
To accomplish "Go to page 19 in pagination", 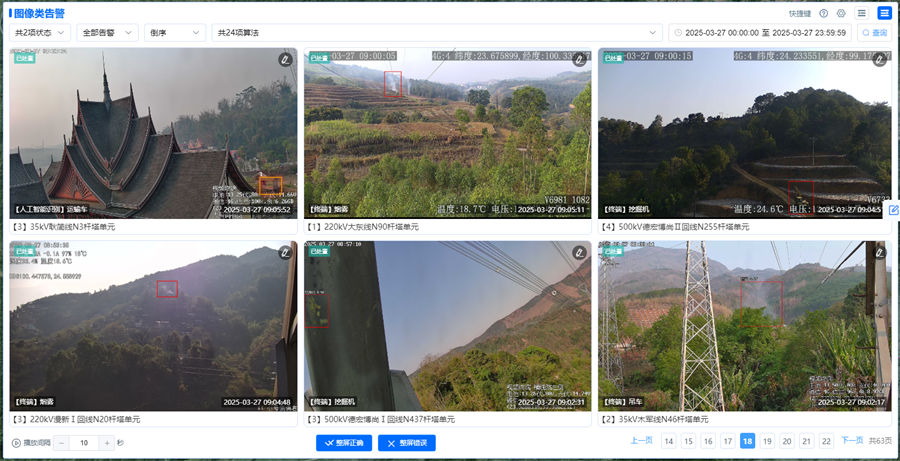I will coord(767,441).
